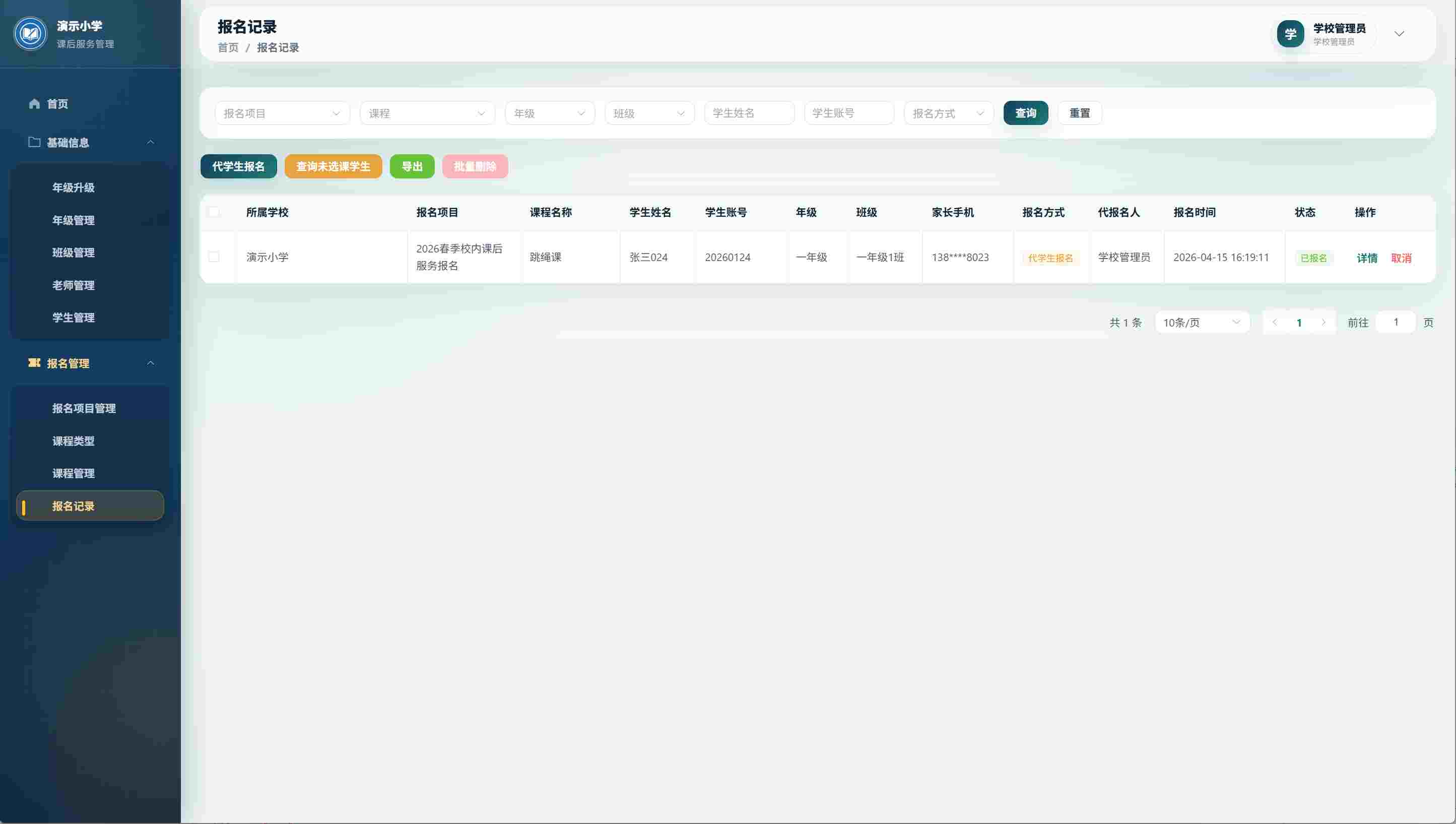1456x824 pixels.
Task: Click the folder icon beside 基础信息
Action: click(x=34, y=142)
